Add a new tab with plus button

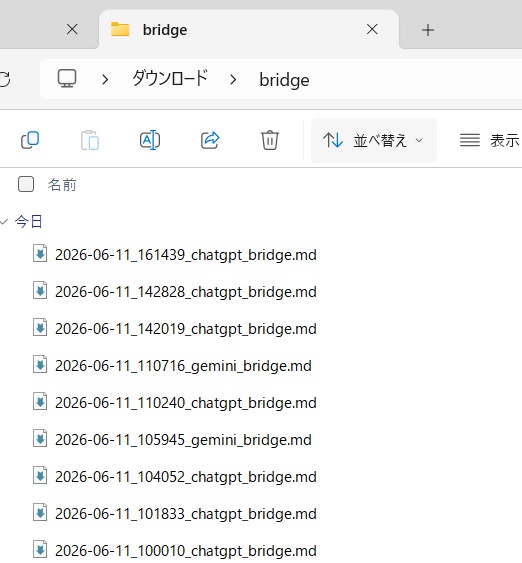428,30
